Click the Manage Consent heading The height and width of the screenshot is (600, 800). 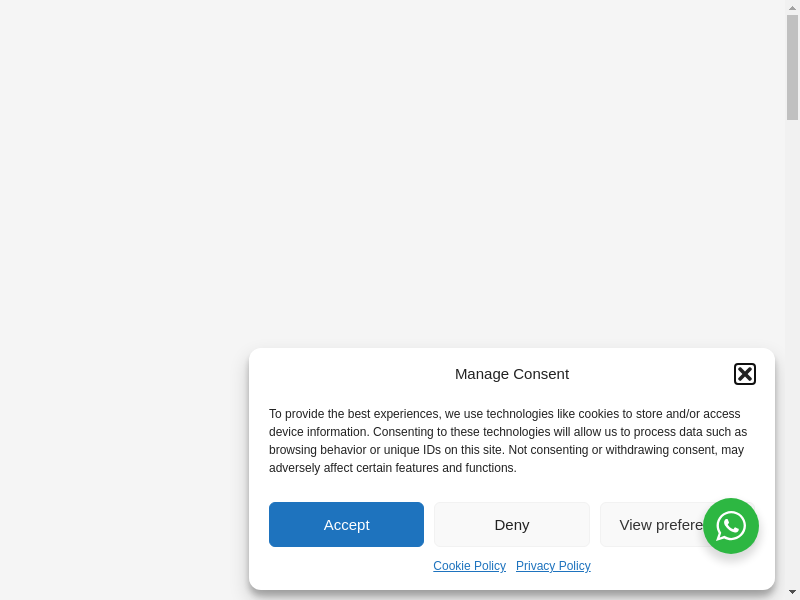(x=511, y=374)
